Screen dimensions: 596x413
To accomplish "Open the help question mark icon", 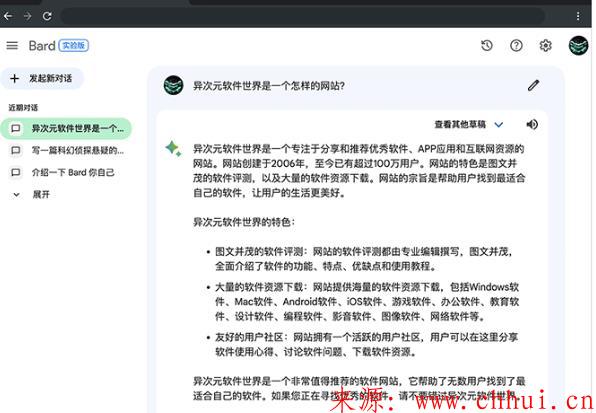I will 516,46.
